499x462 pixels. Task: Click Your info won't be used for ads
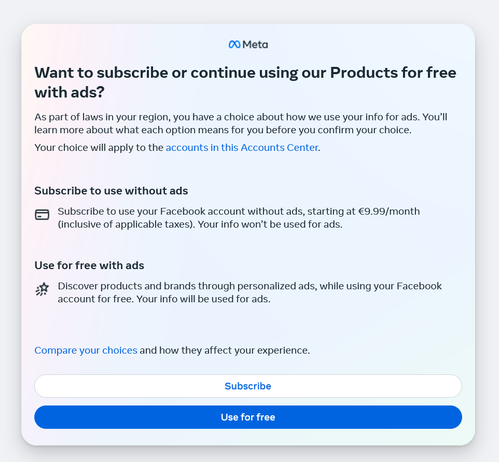(x=270, y=224)
